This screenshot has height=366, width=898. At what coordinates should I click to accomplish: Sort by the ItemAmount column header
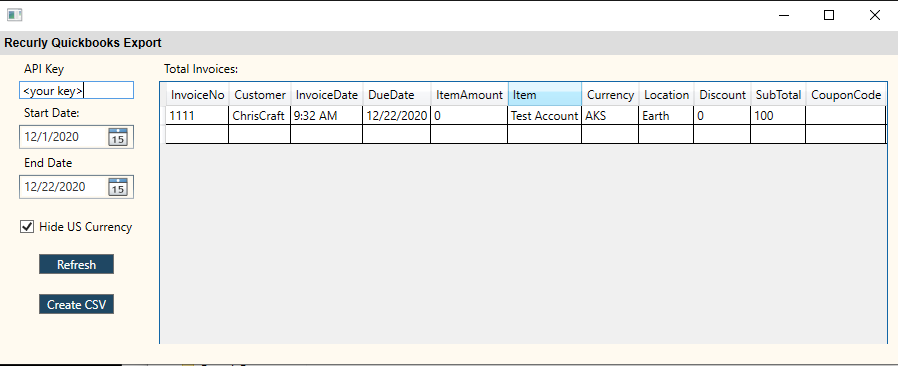point(469,95)
